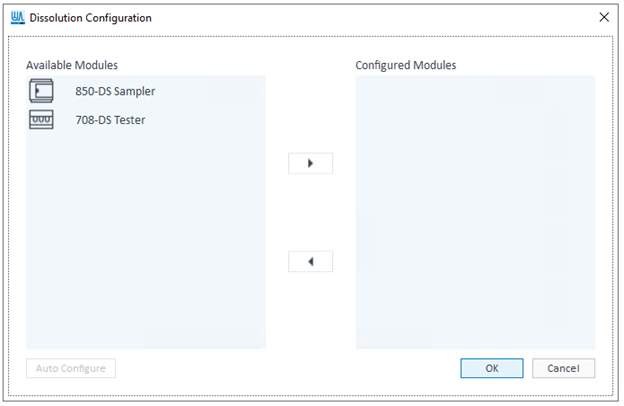Click inside the empty Configured Modules list

coord(475,210)
